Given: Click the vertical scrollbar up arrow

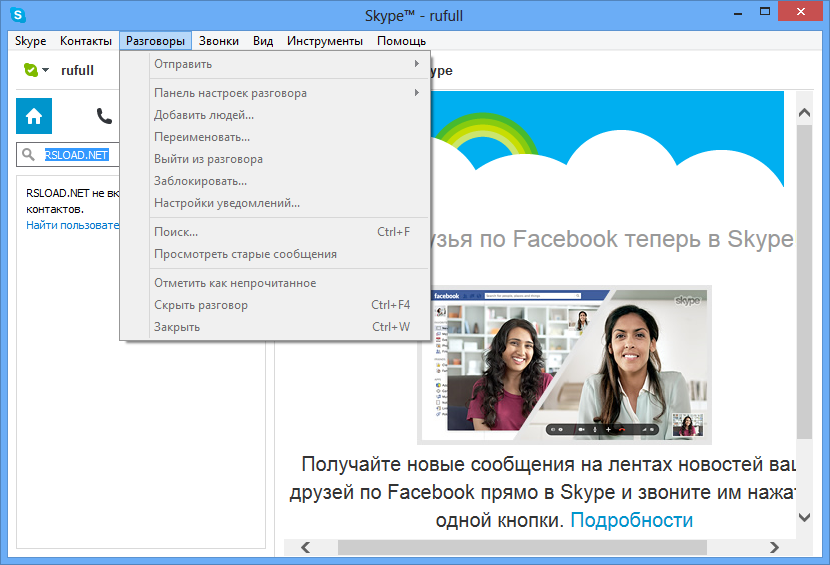Looking at the screenshot, I should (804, 112).
